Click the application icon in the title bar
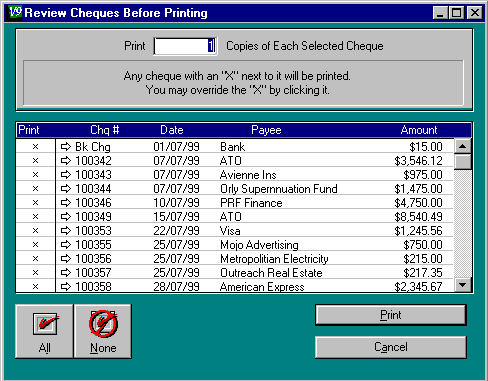The height and width of the screenshot is (381, 488). click(x=15, y=13)
